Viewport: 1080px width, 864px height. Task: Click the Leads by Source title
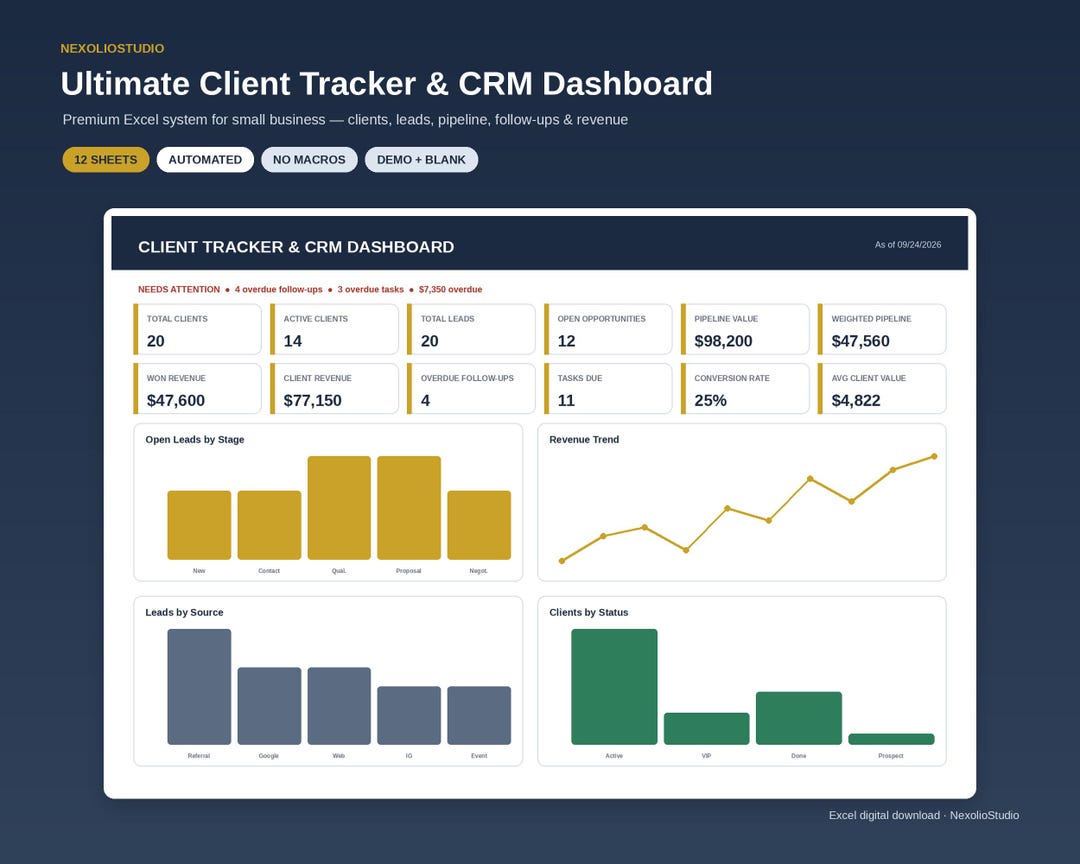(x=185, y=613)
